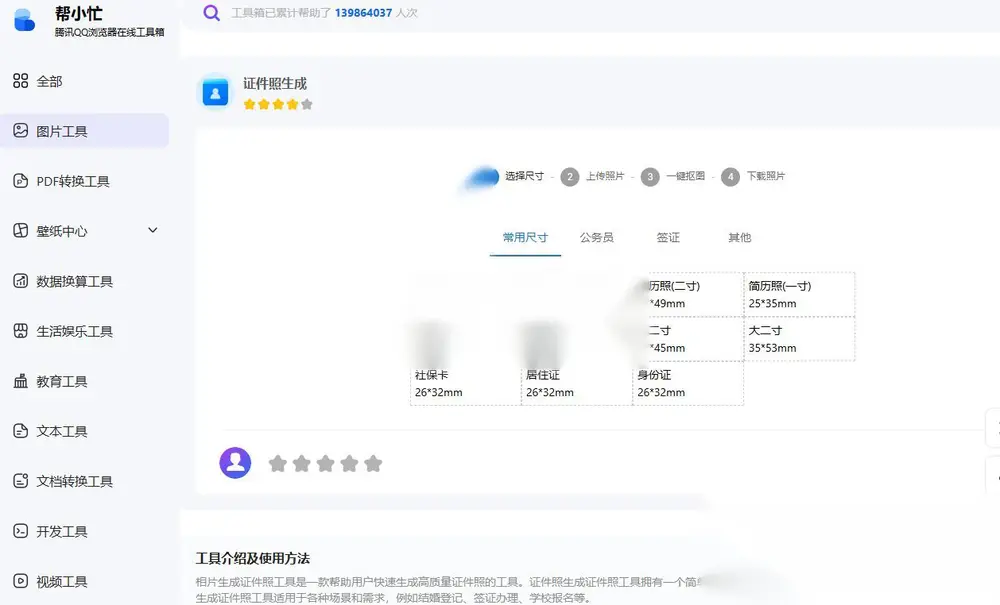Click the 腾讯QQ浏览器在线工具箱 subtitle

coord(109,32)
